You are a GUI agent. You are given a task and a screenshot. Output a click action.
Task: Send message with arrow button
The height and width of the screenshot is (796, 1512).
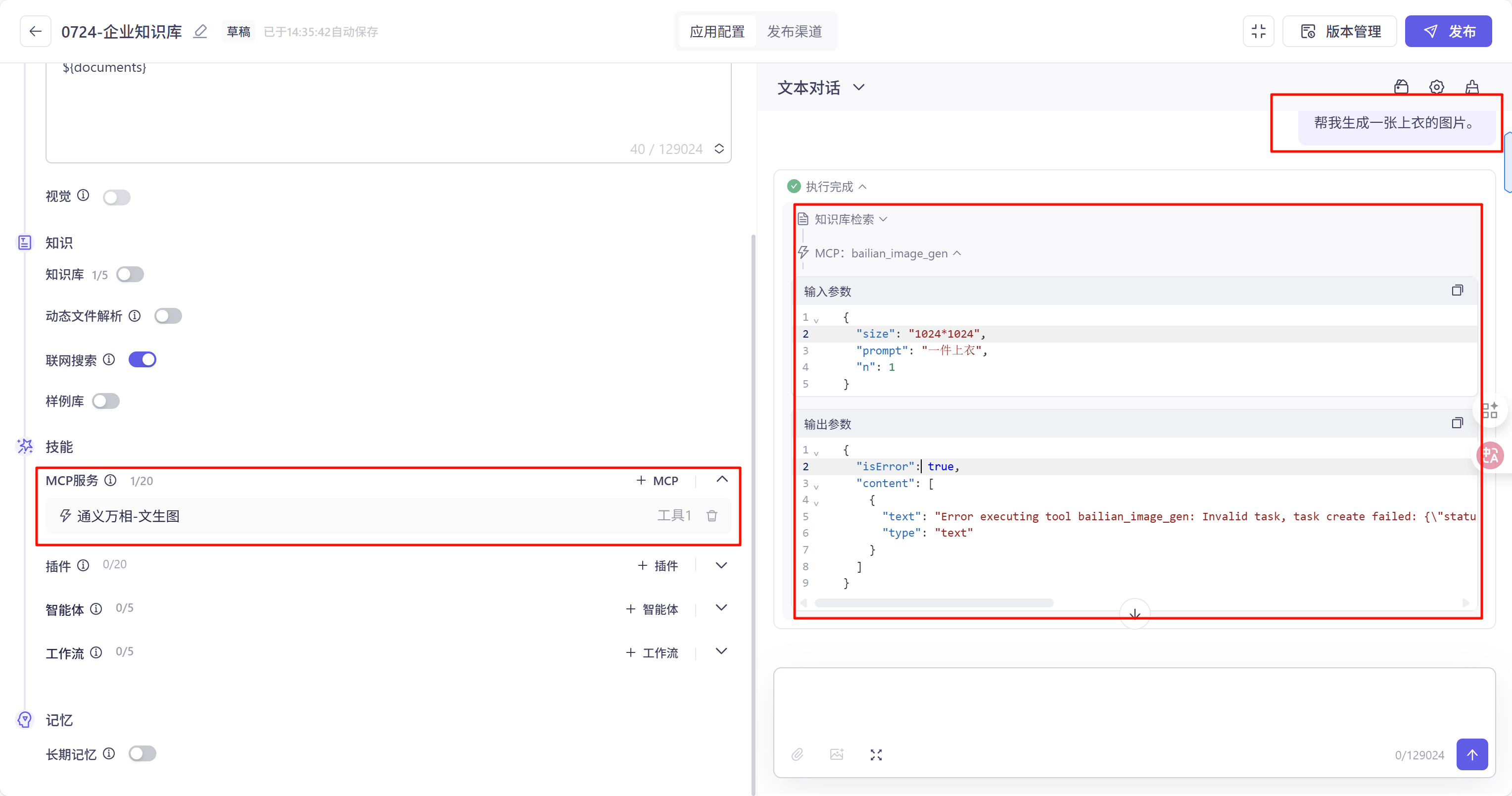click(x=1471, y=754)
